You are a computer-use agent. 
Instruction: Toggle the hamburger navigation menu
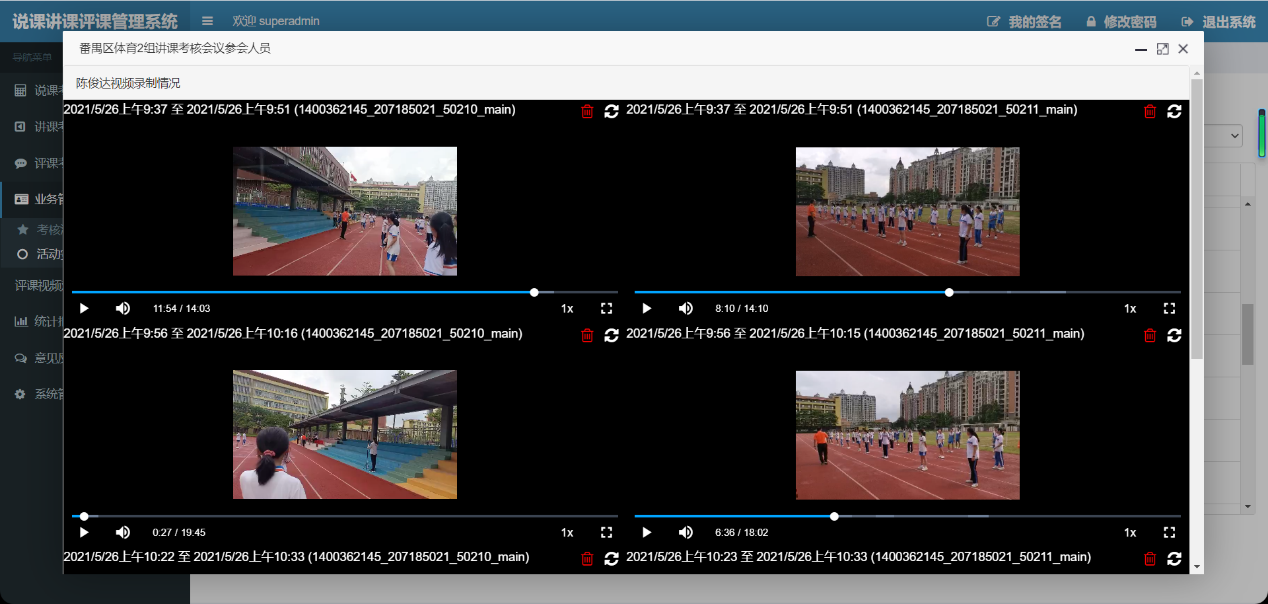pyautogui.click(x=207, y=21)
